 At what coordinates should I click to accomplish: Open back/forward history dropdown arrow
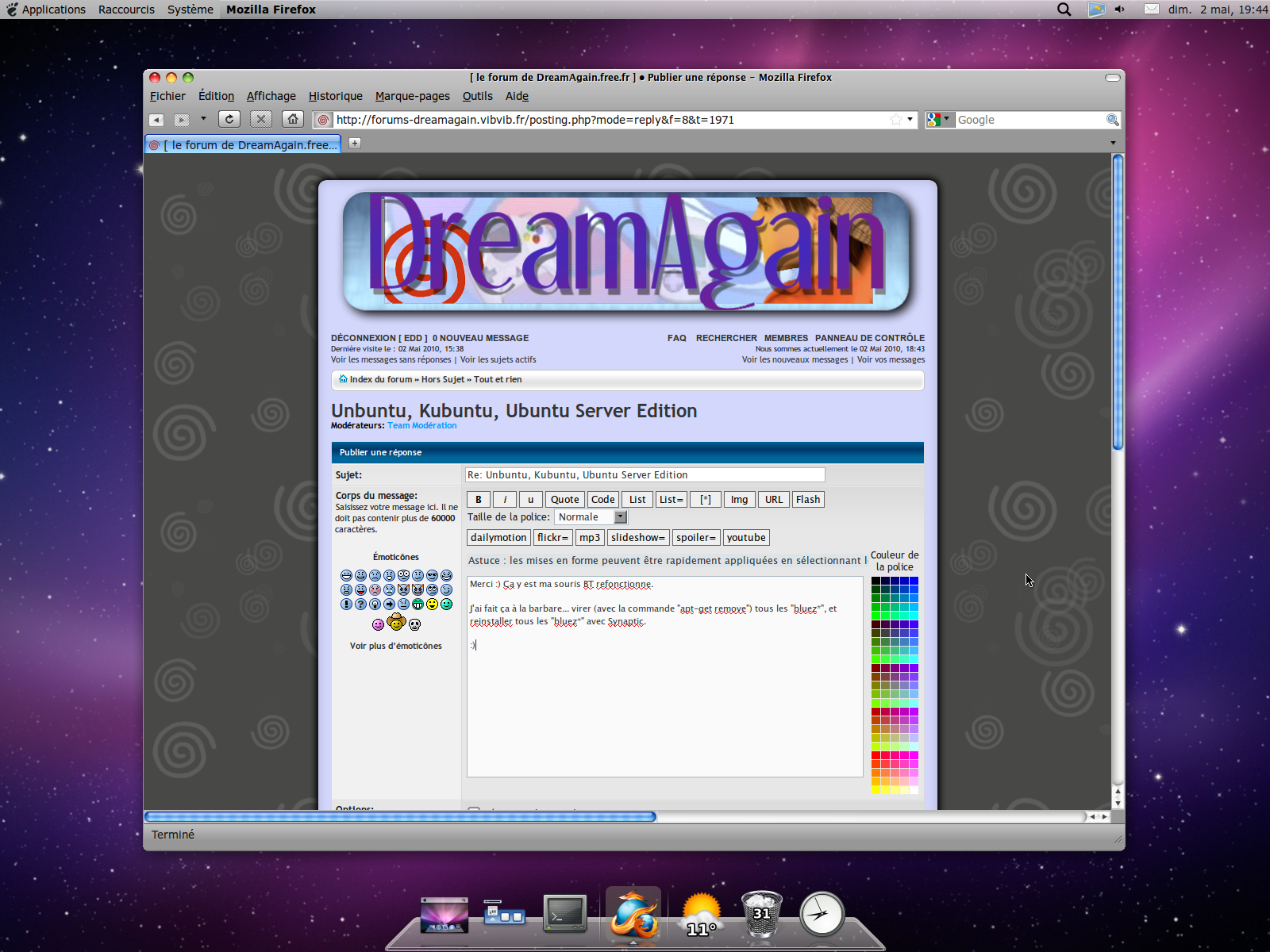click(203, 119)
